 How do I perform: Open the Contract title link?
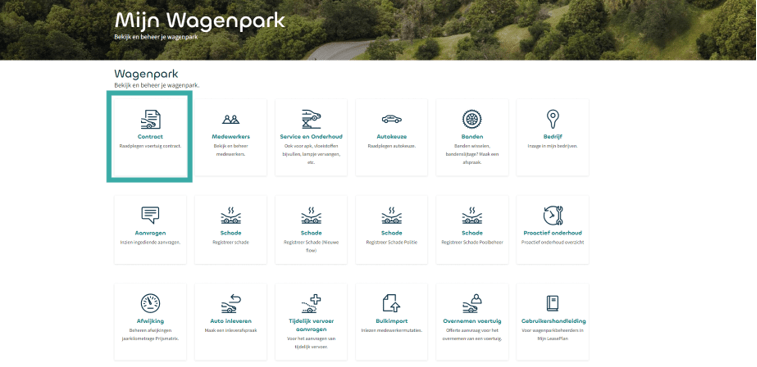pyautogui.click(x=150, y=137)
